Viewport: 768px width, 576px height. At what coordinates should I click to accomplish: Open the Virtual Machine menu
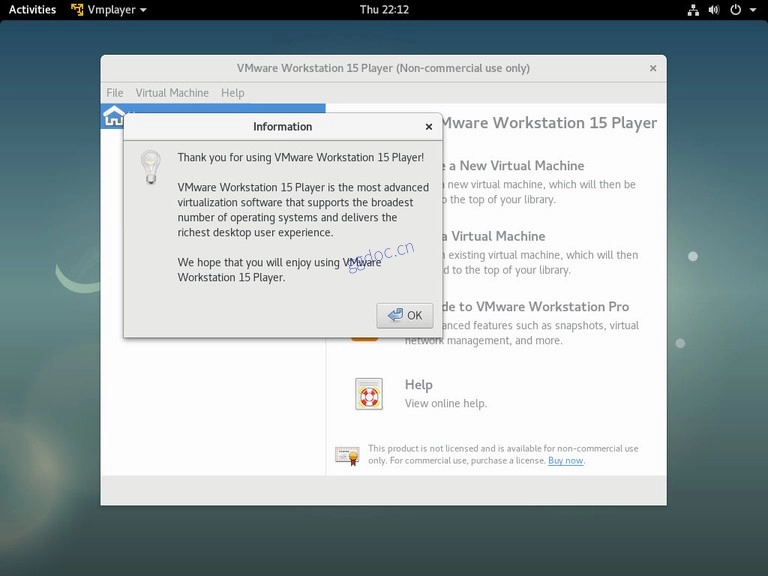click(x=172, y=93)
